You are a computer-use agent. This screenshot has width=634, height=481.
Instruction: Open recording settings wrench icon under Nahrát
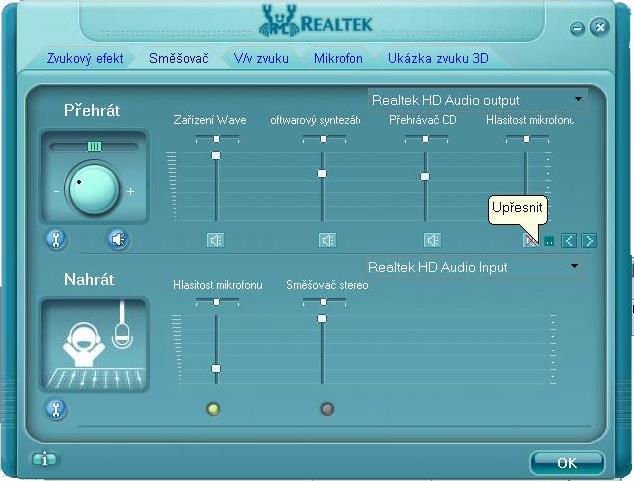click(56, 409)
